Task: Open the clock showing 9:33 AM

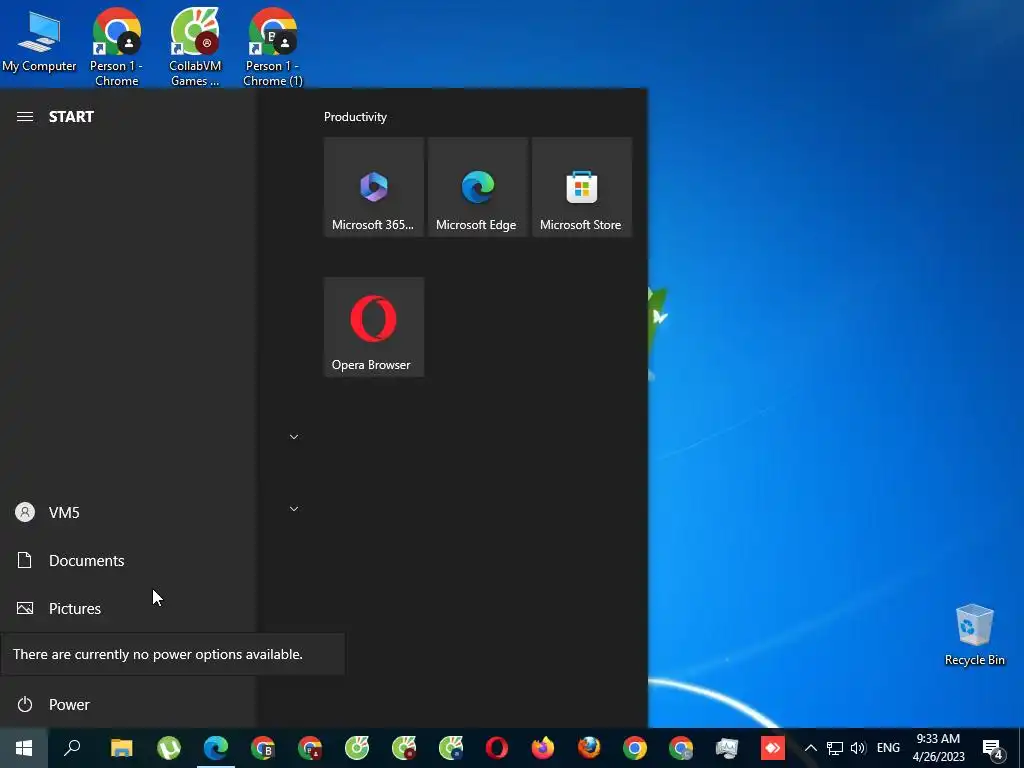Action: tap(938, 748)
